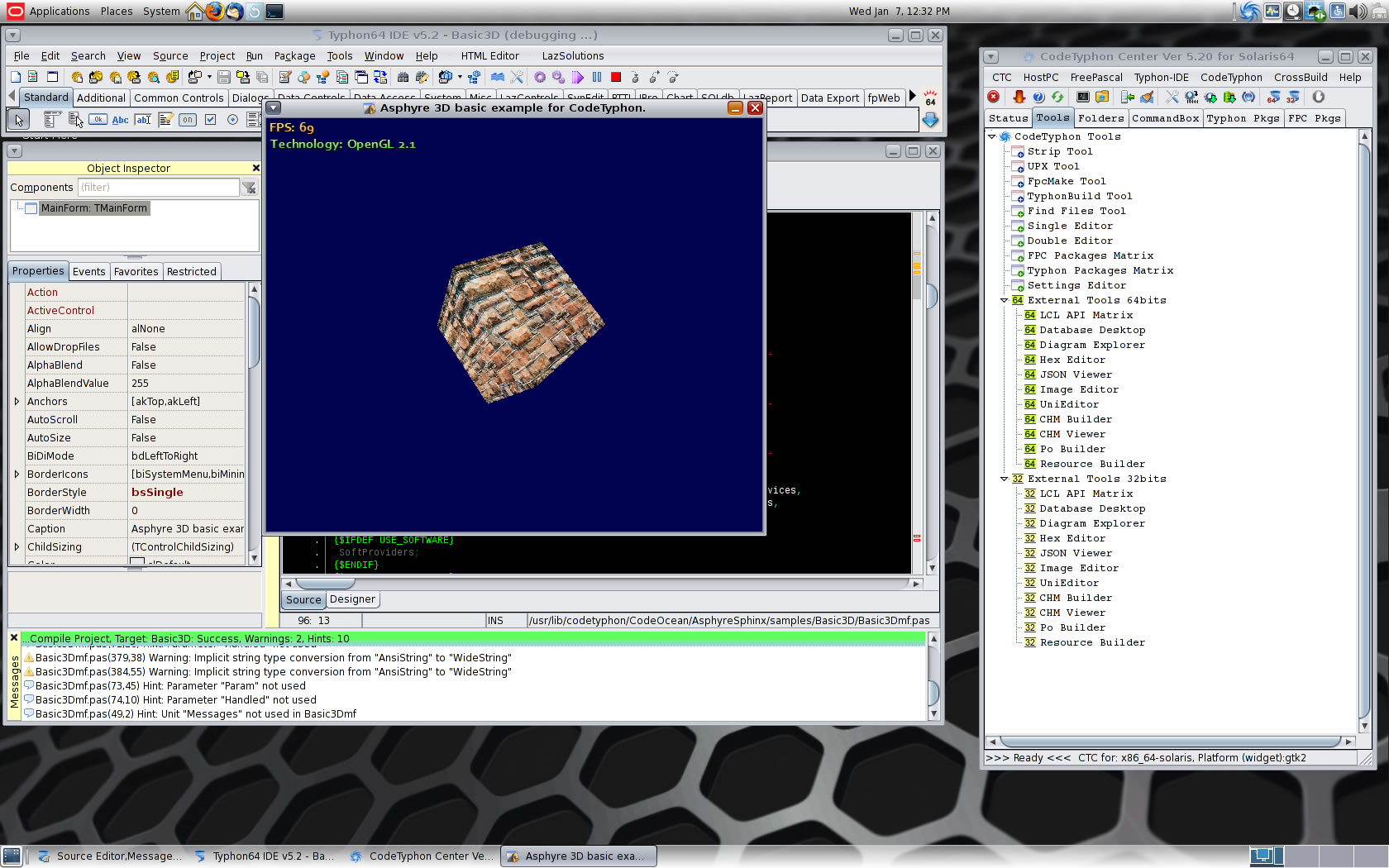Open the terminal icon in CodeTyphon Center
Screen dimensions: 1389x868
(x=1083, y=97)
